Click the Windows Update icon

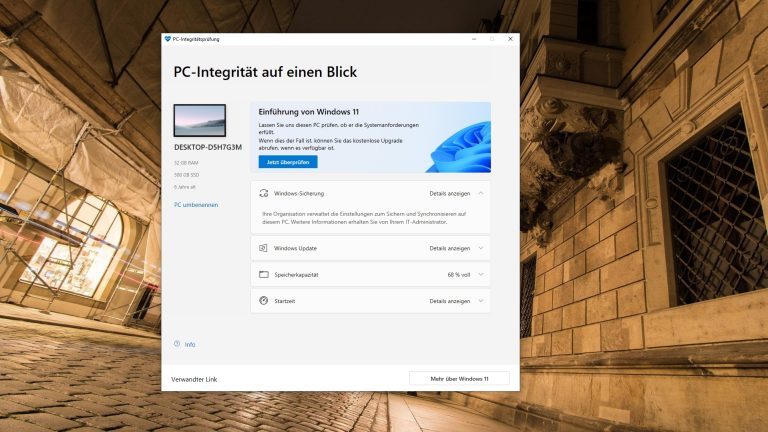263,248
